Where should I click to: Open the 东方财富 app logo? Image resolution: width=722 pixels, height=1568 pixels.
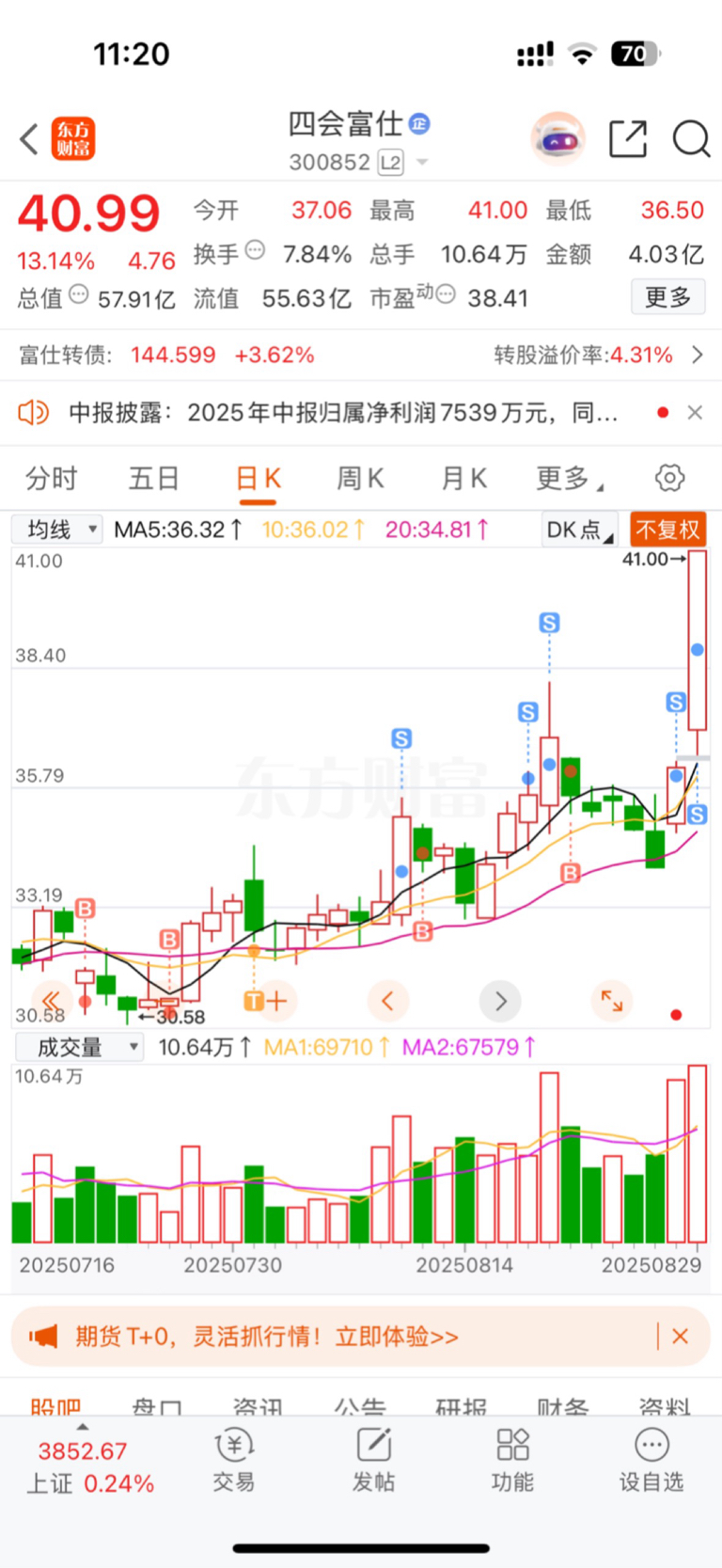[73, 139]
